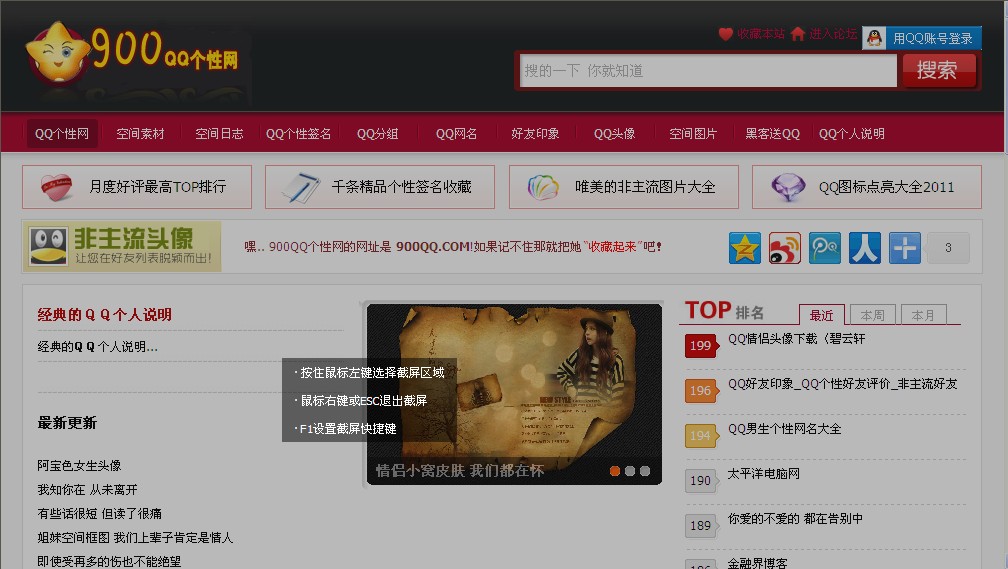Open 经典的ＱＱ个人说明... article link
Viewport: 1008px width, 569px height.
(x=98, y=347)
